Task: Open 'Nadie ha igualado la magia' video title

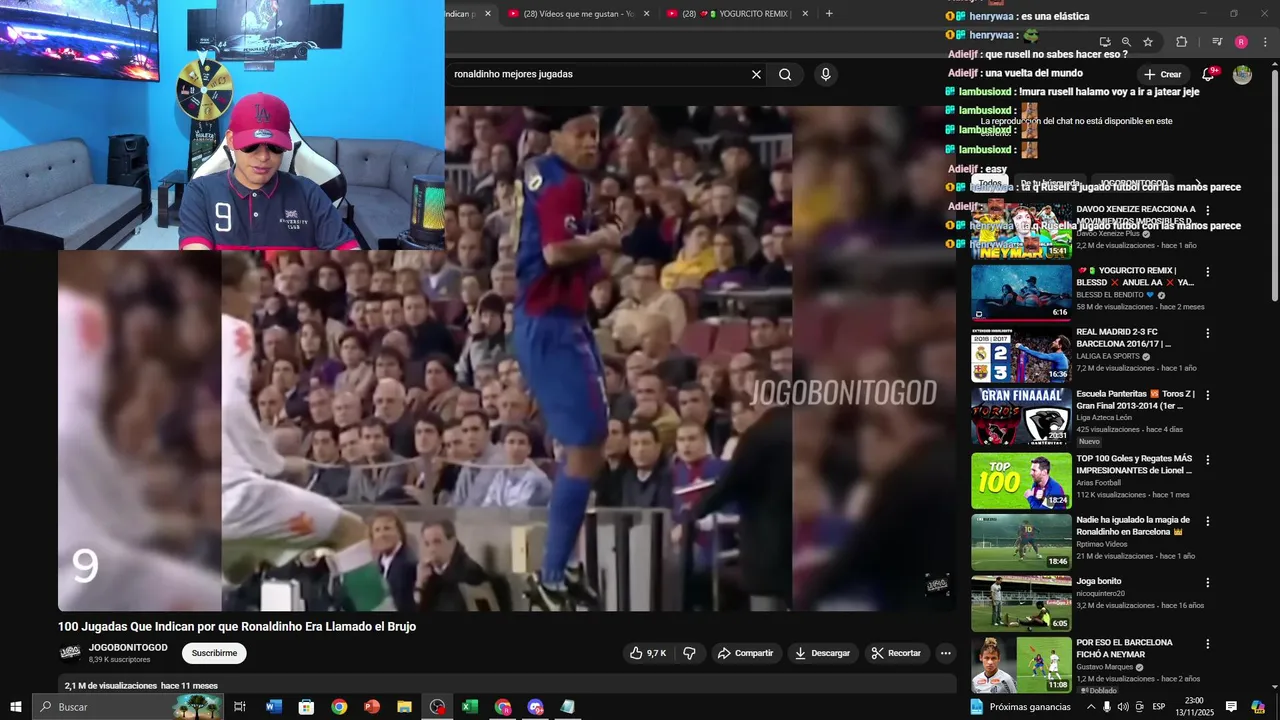Action: (1133, 526)
